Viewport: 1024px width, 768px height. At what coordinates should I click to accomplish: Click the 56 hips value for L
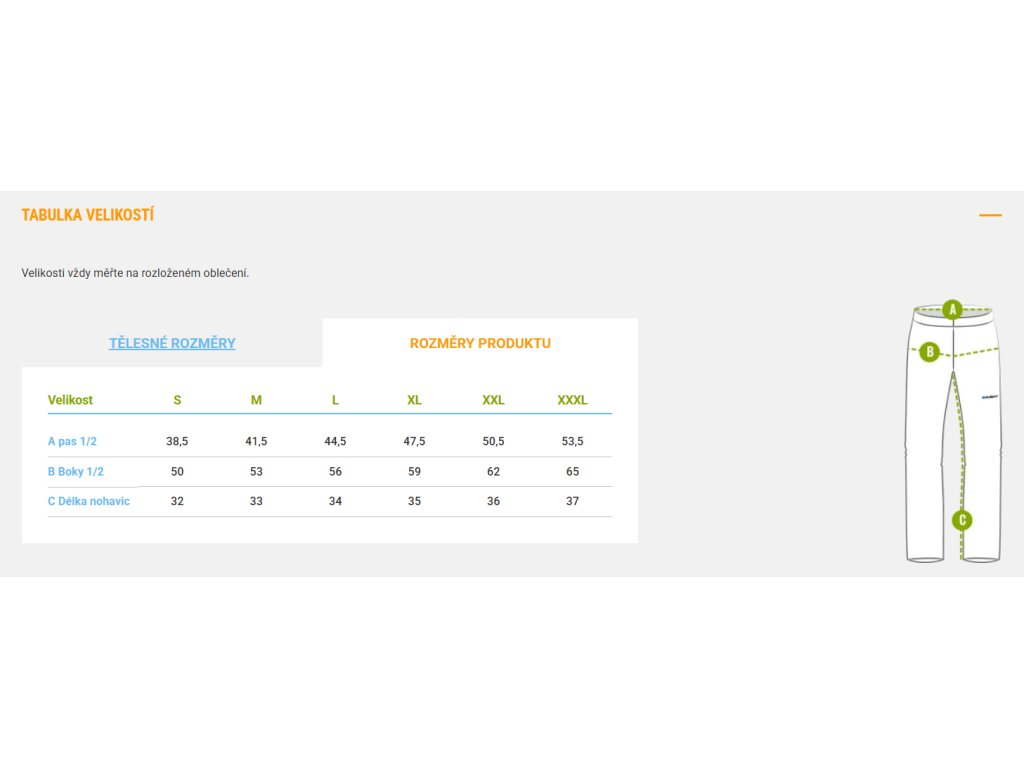pyautogui.click(x=335, y=472)
